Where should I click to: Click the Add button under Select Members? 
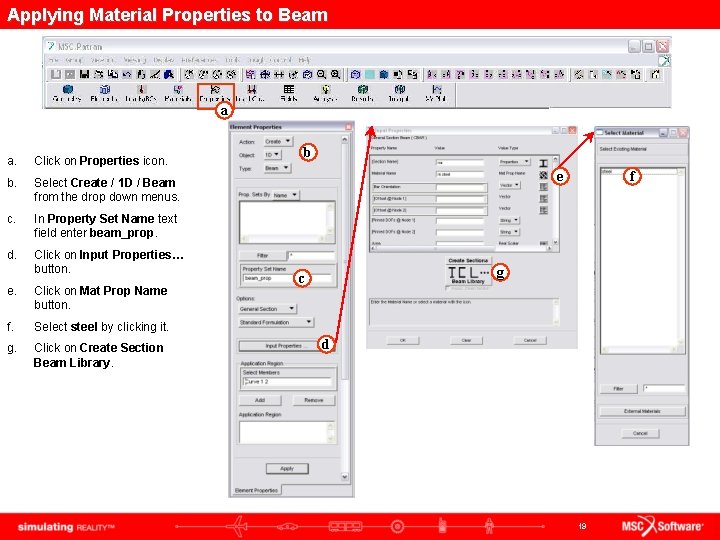259,400
